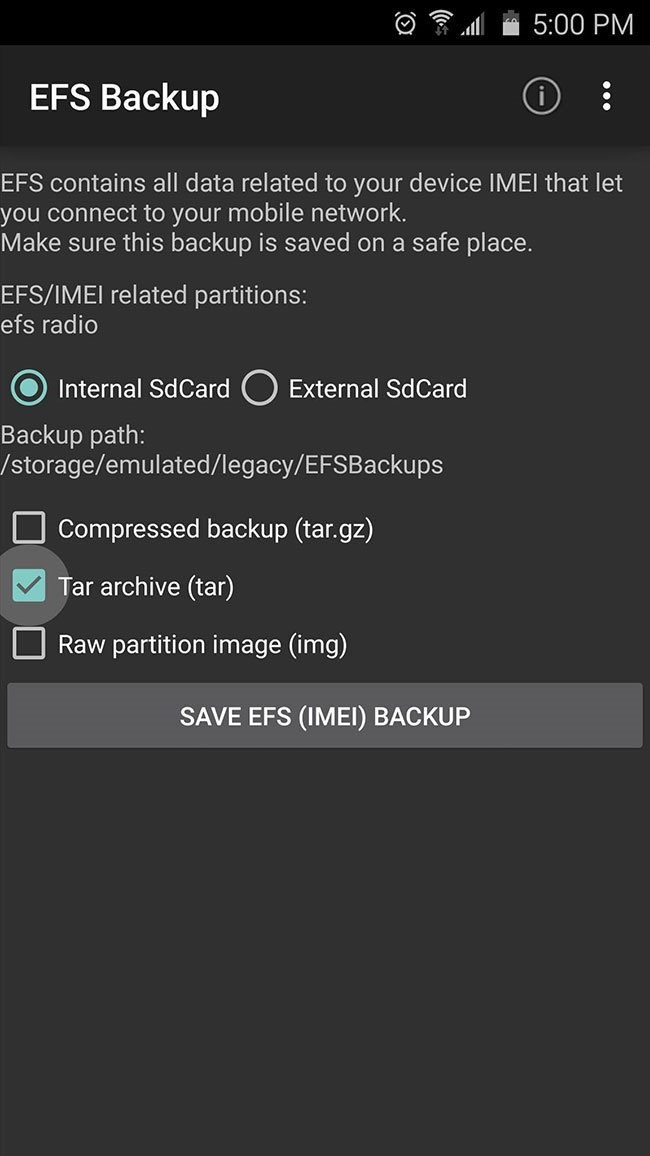Open the three-dot overflow menu

tap(607, 96)
